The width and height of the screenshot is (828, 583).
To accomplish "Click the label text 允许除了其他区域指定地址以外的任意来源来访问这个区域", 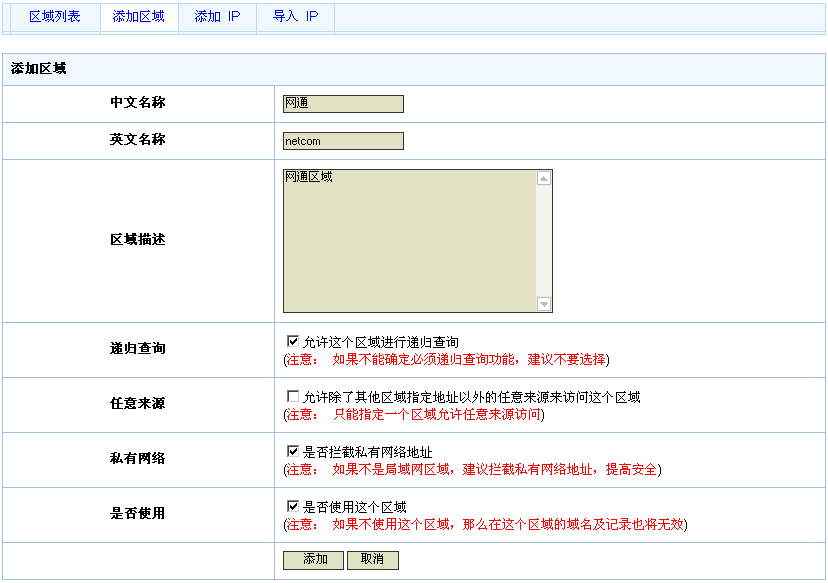I will click(471, 397).
